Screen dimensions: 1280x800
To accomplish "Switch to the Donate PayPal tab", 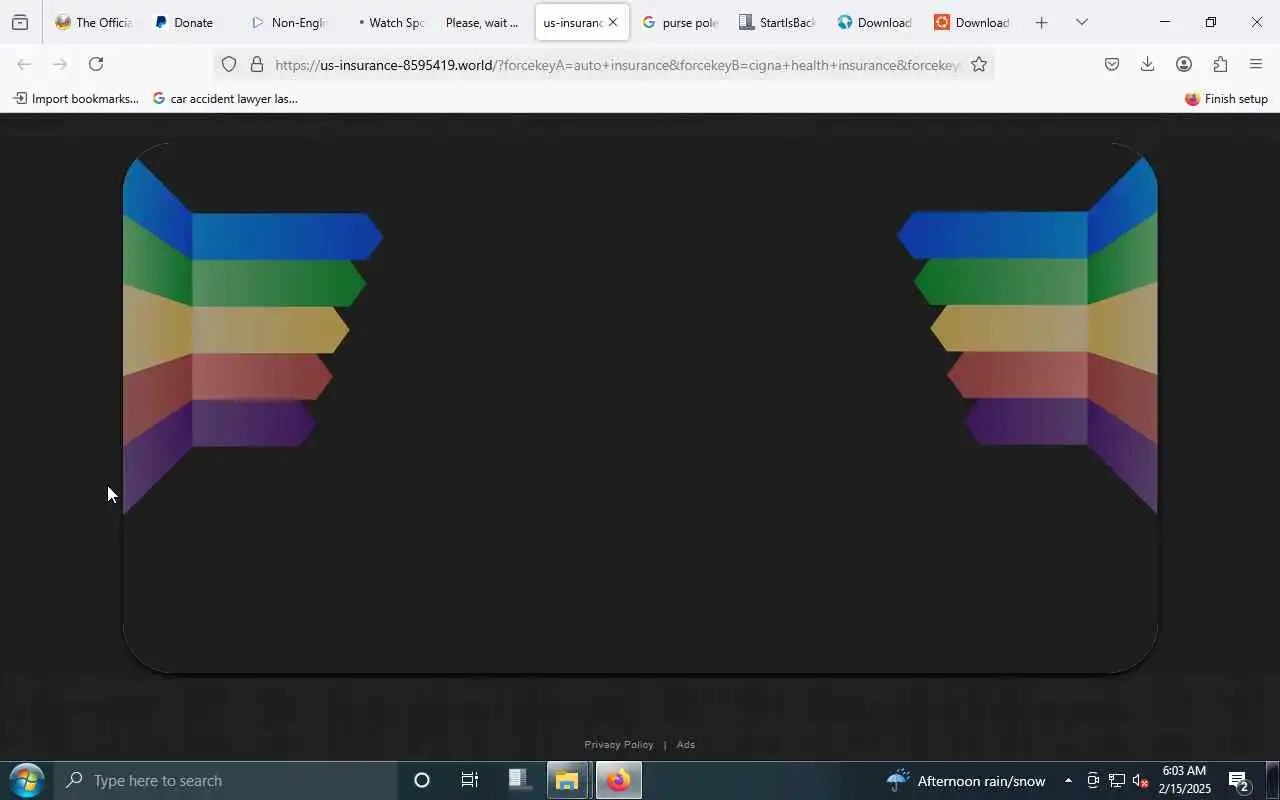I will click(190, 22).
